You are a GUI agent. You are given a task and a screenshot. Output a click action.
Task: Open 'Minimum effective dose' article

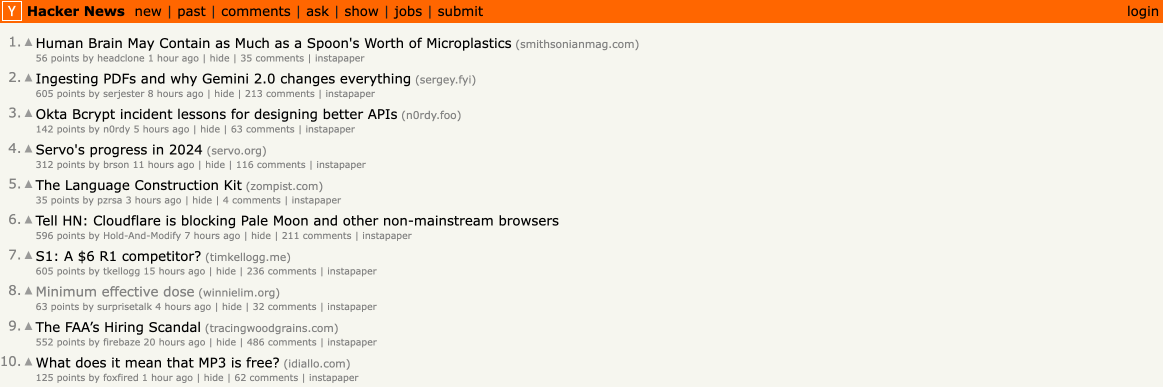(115, 292)
